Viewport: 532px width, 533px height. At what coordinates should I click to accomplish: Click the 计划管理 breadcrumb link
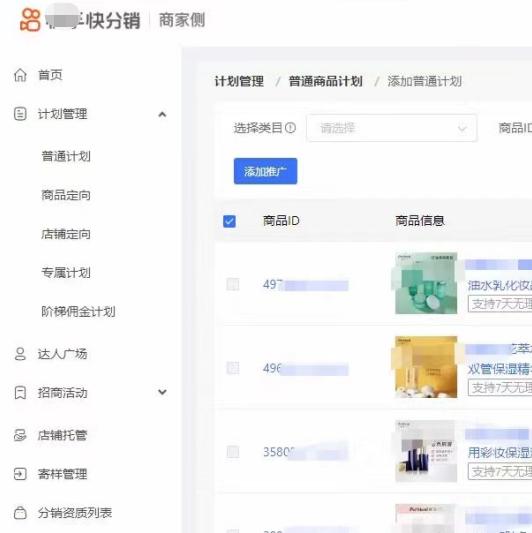(239, 81)
